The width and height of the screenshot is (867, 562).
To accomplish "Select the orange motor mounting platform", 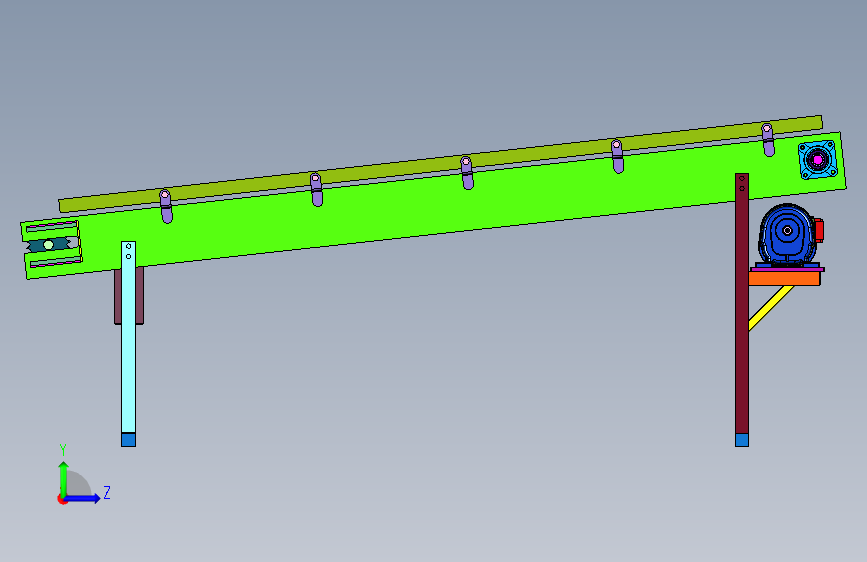I will [x=784, y=279].
